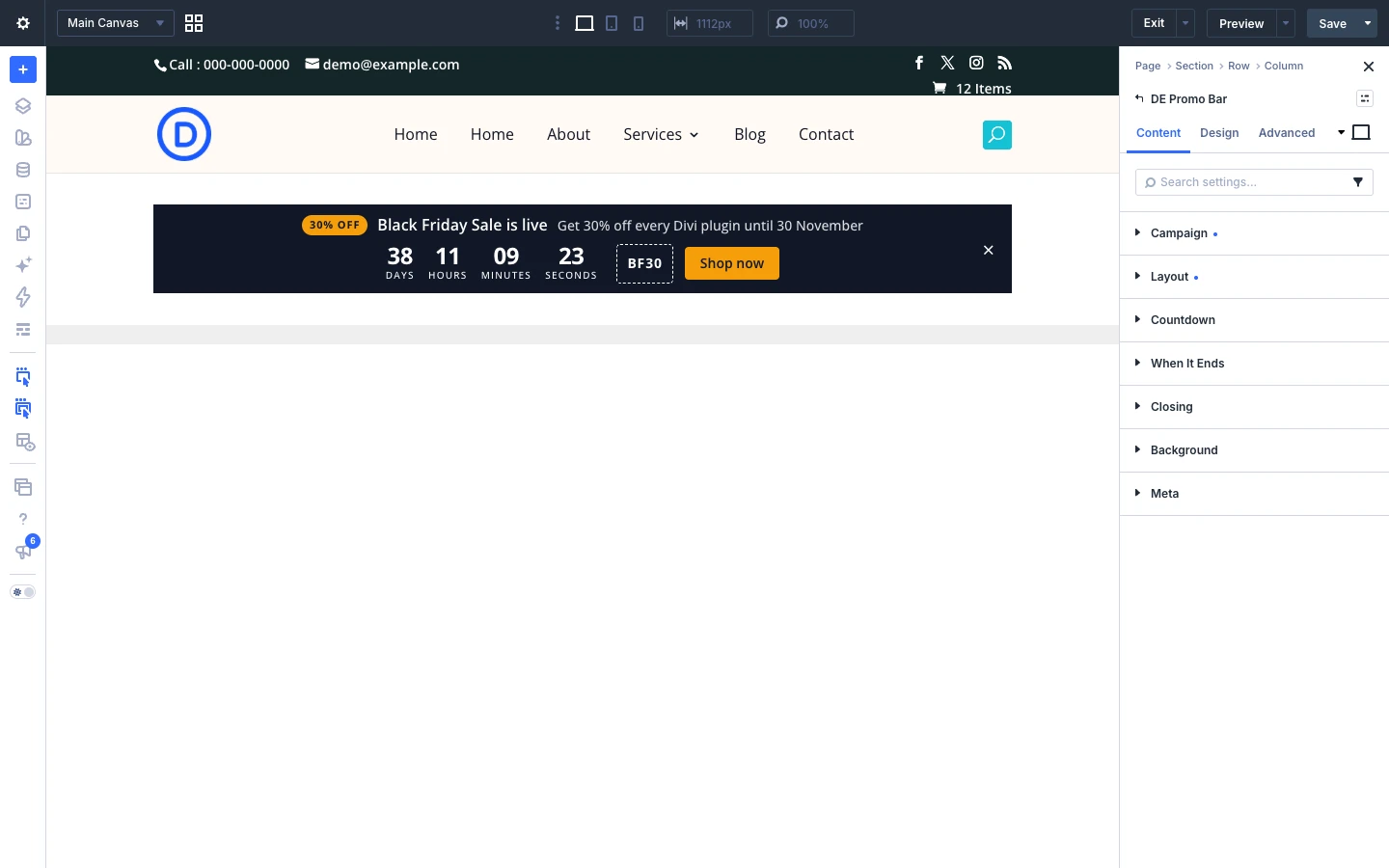Switch to desktop view icon
Screen dimensions: 1389x868
[585, 23]
